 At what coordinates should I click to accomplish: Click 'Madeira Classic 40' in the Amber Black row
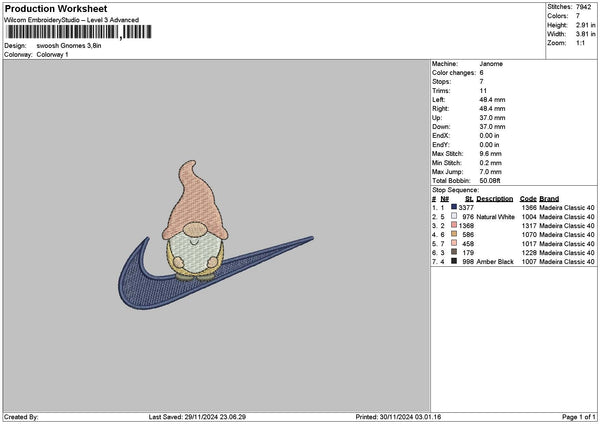[x=567, y=262]
